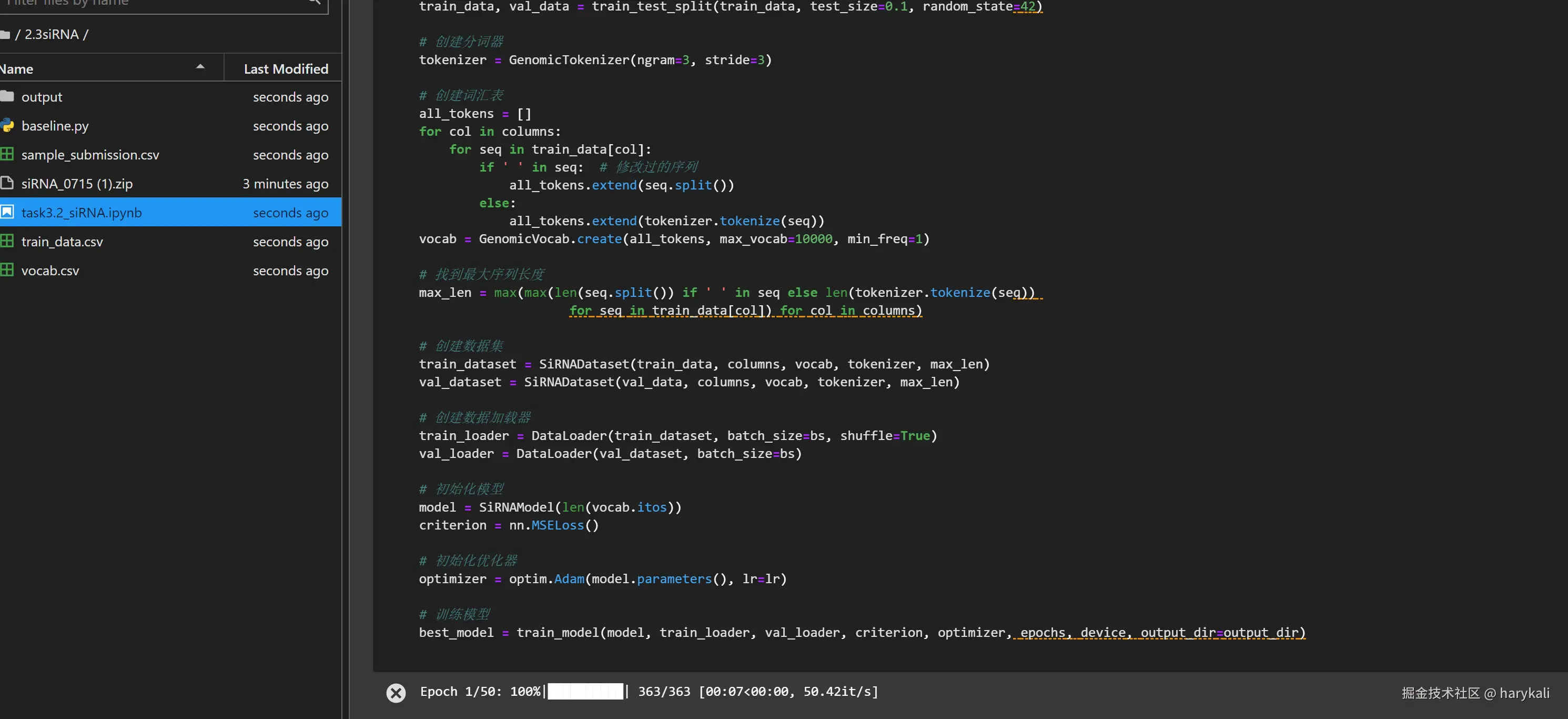
Task: Select the vocab.csv file entry
Action: [x=50, y=271]
